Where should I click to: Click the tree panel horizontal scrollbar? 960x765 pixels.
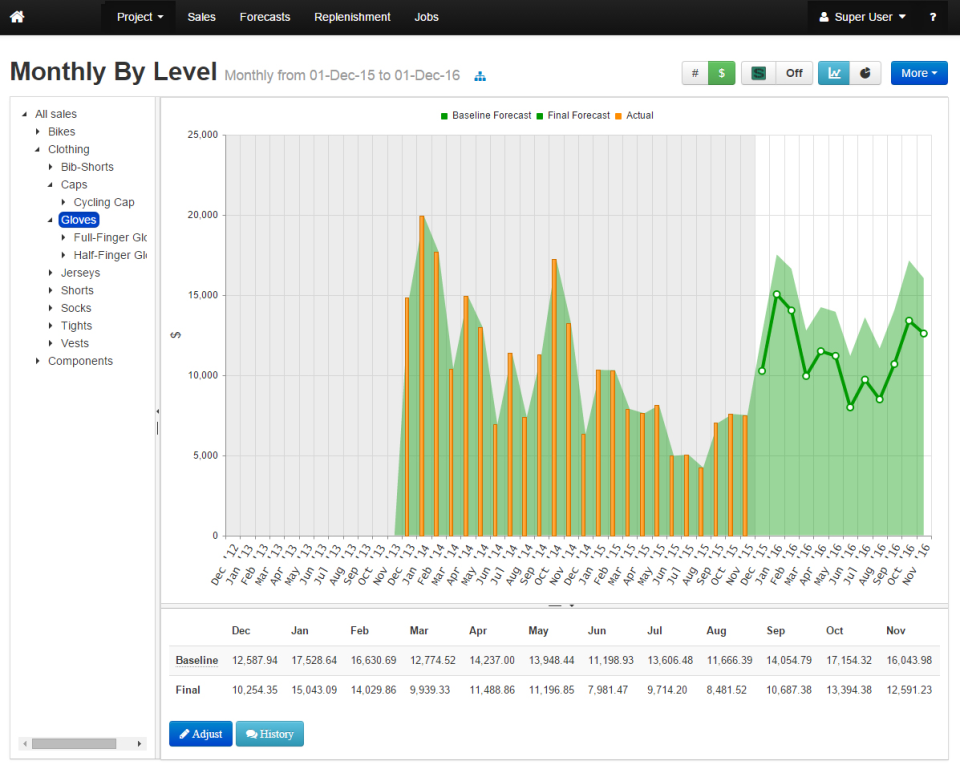click(73, 743)
